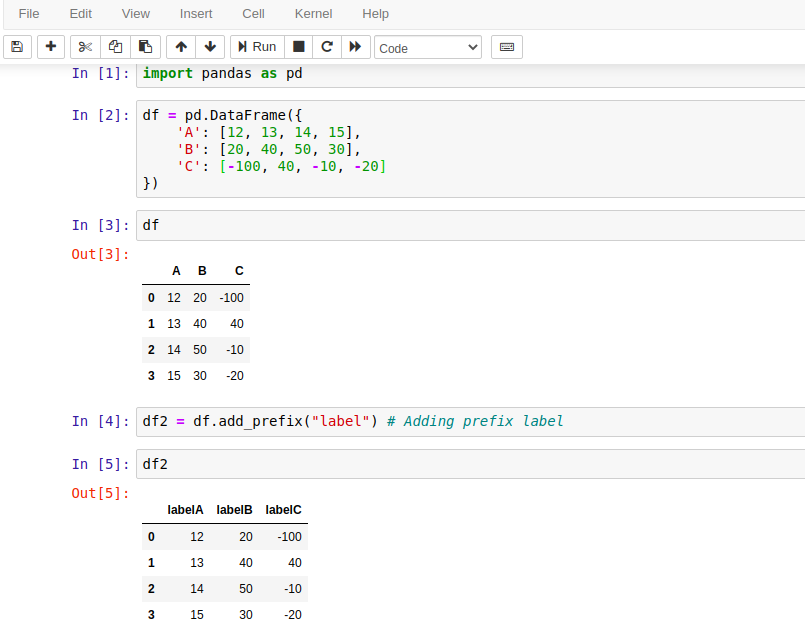Click the In [4]: prompt label
The height and width of the screenshot is (623, 805).
coord(101,421)
